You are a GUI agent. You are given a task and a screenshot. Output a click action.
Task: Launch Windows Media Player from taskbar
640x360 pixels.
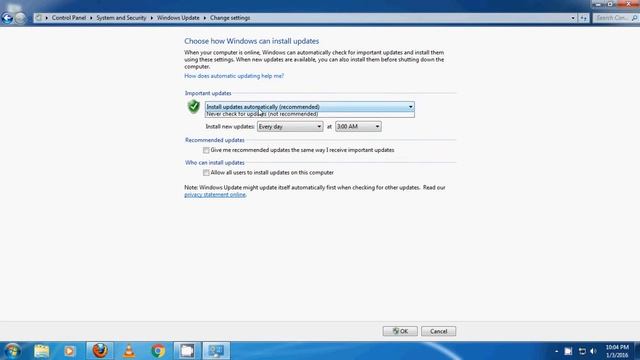pos(69,351)
